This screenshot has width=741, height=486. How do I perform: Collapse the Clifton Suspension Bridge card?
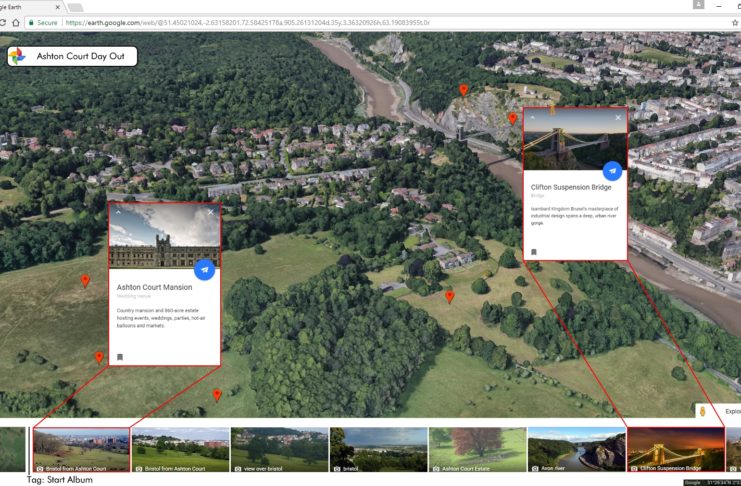click(532, 117)
